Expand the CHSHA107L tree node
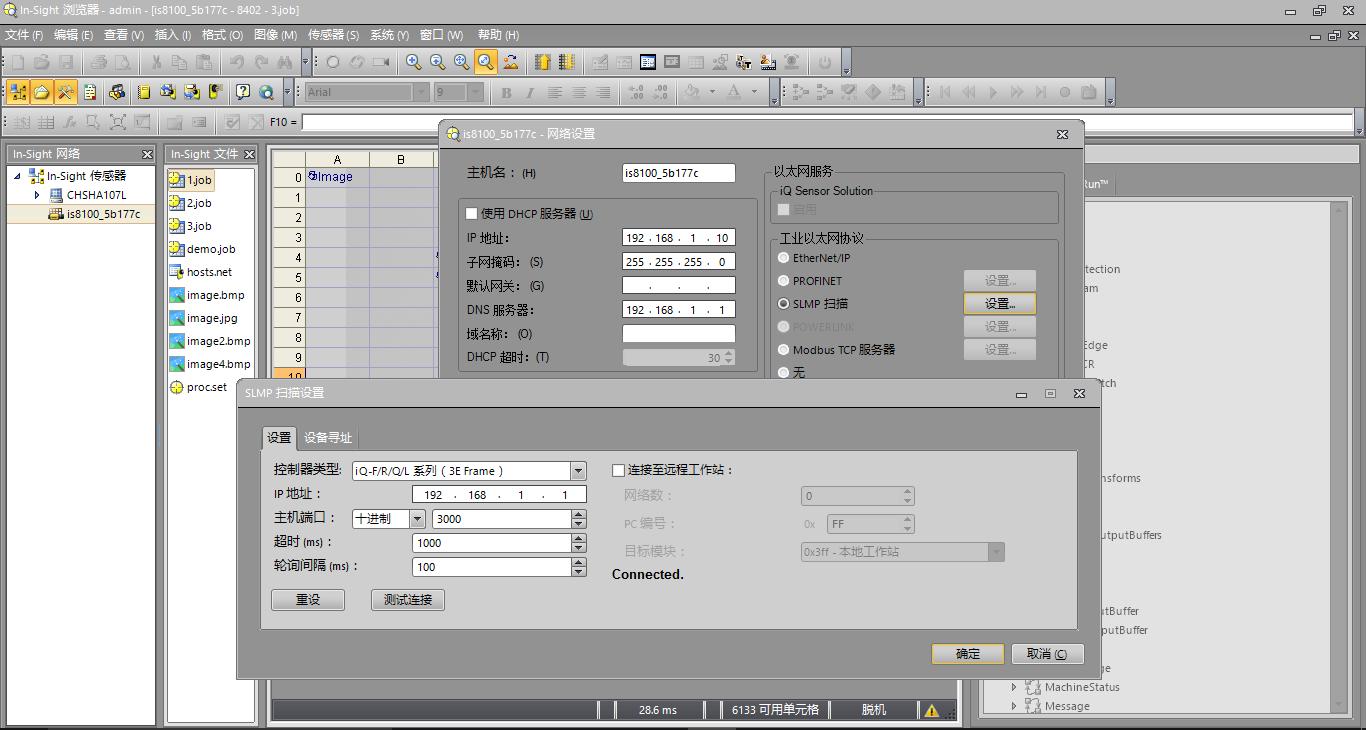The height and width of the screenshot is (730, 1366). coord(38,195)
